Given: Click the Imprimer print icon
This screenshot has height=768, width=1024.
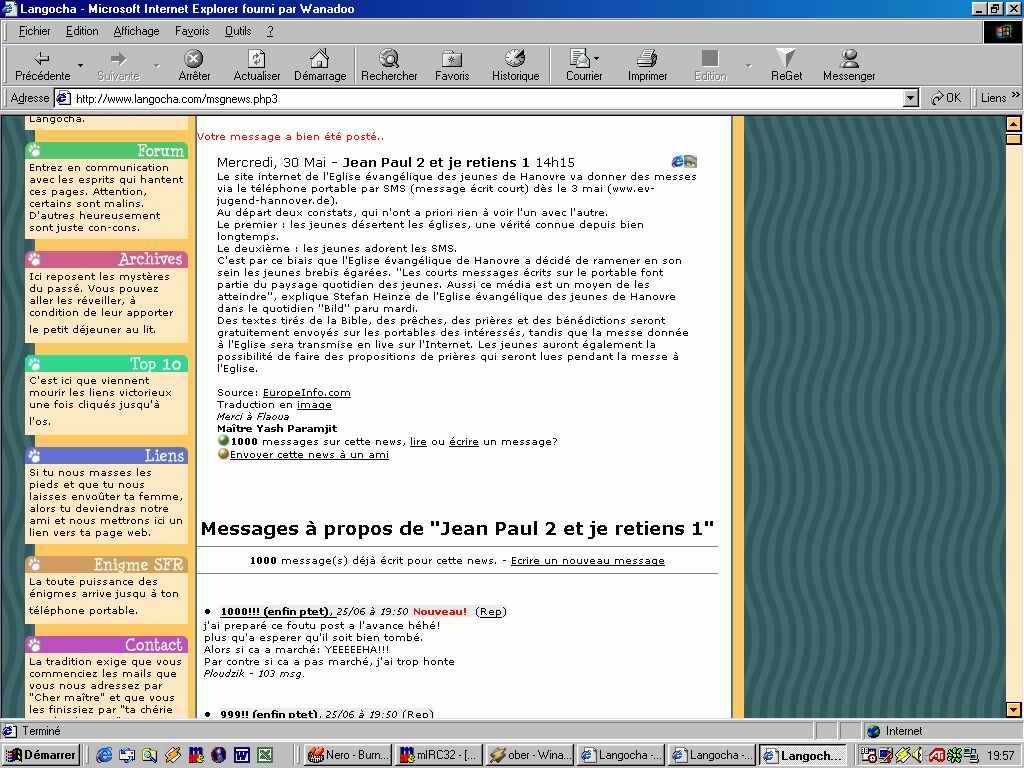Looking at the screenshot, I should (x=647, y=60).
